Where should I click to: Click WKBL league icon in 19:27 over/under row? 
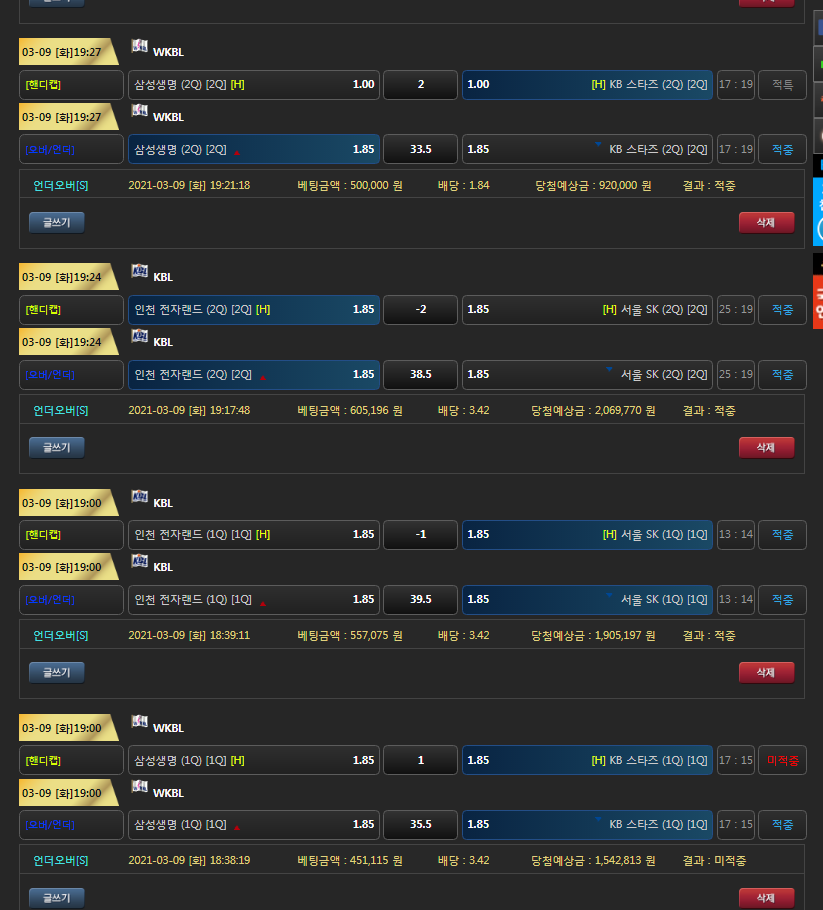pos(139,112)
